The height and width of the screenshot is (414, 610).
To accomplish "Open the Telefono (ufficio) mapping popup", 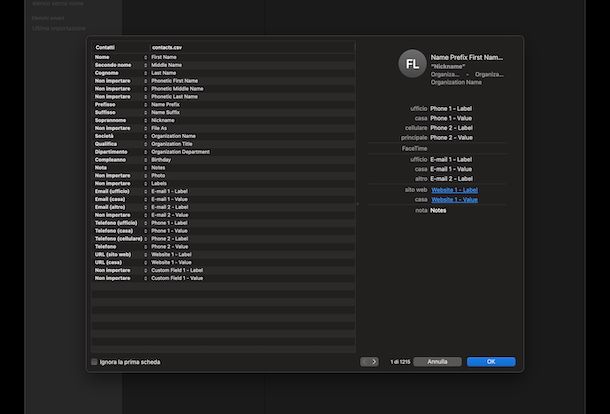I will [x=120, y=223].
